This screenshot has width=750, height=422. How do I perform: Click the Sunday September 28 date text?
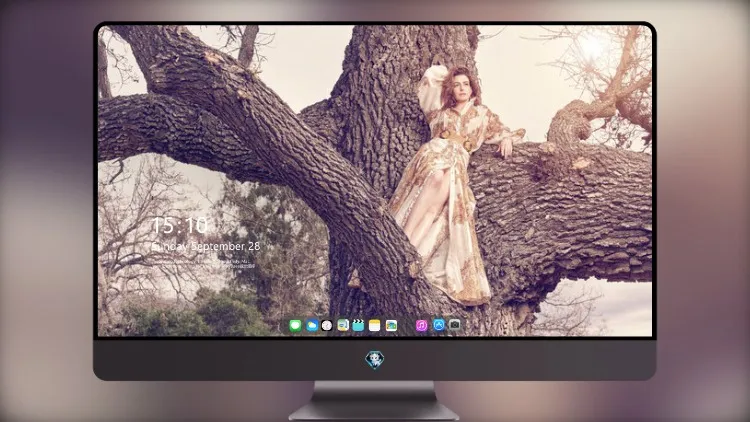[x=206, y=246]
